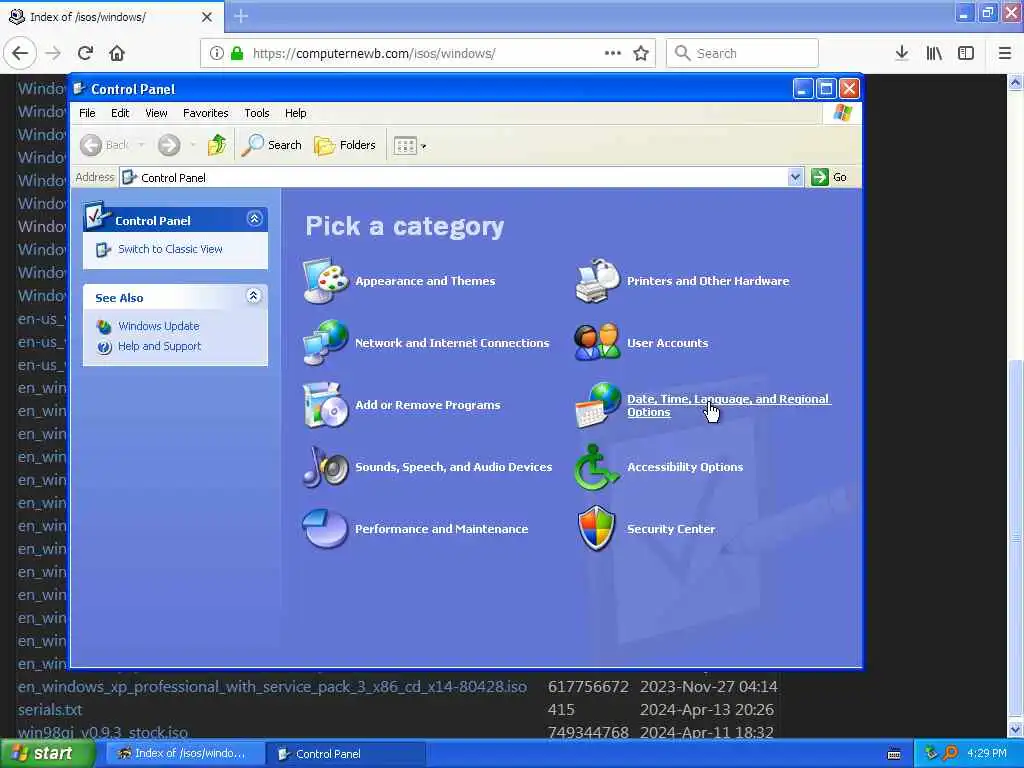Open the Date, Time, Language, and Regional Options link
The height and width of the screenshot is (768, 1024).
click(x=728, y=406)
